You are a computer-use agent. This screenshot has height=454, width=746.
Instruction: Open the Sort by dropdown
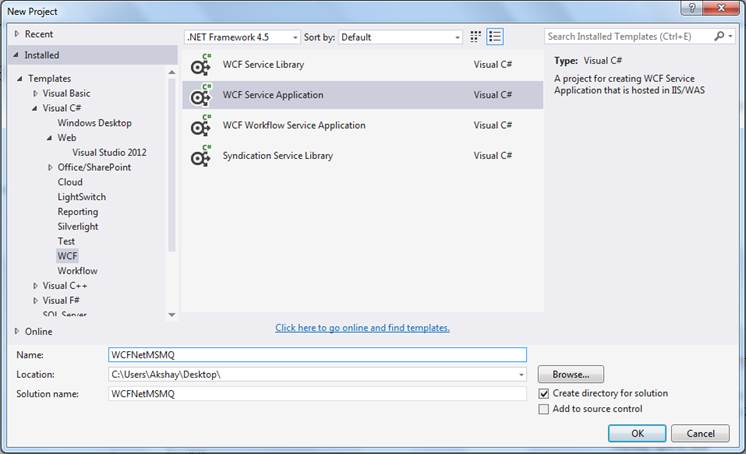click(x=400, y=37)
